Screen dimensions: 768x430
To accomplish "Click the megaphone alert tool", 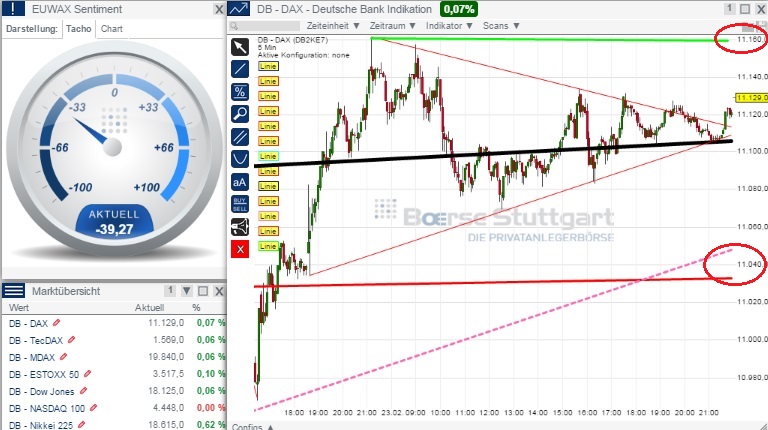I will pos(240,227).
